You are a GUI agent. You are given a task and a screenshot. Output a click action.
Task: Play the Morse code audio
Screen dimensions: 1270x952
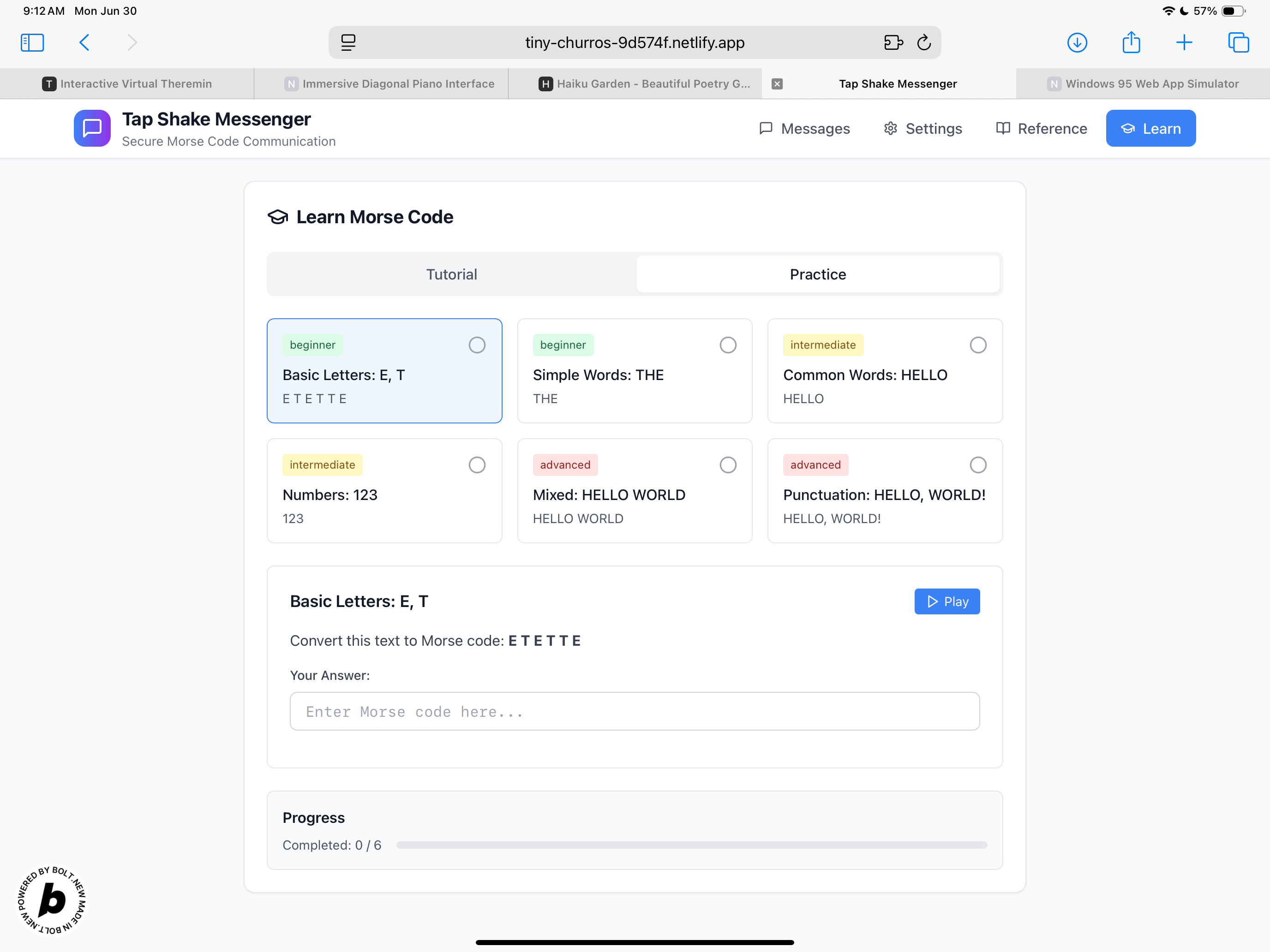(947, 601)
